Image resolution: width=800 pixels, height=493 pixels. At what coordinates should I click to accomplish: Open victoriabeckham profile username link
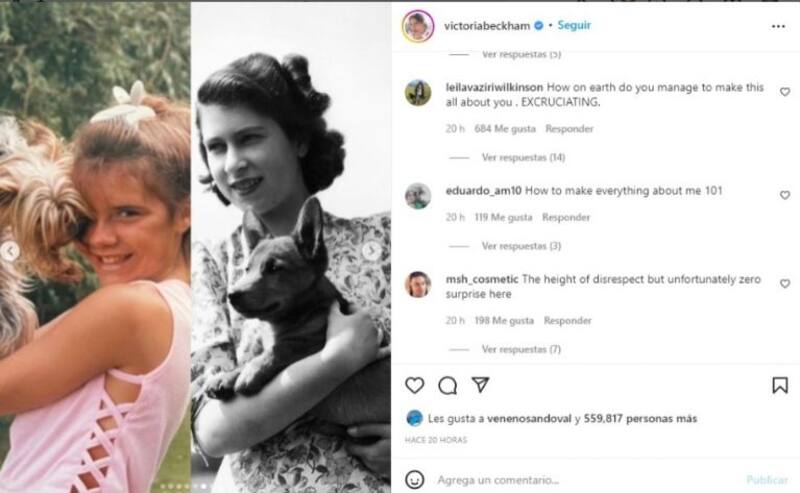coord(484,25)
